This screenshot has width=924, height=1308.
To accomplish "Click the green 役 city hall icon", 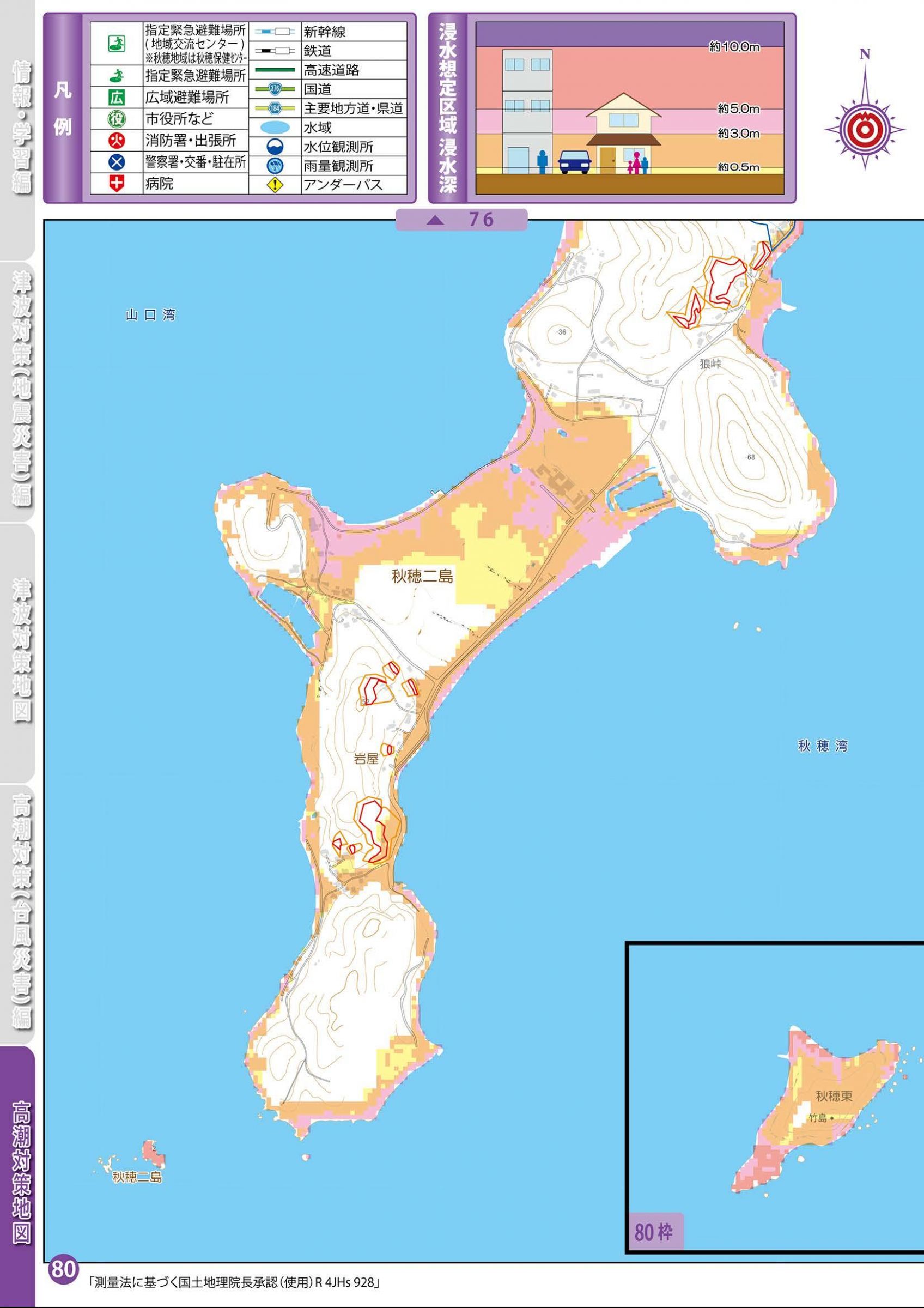I will point(117,119).
